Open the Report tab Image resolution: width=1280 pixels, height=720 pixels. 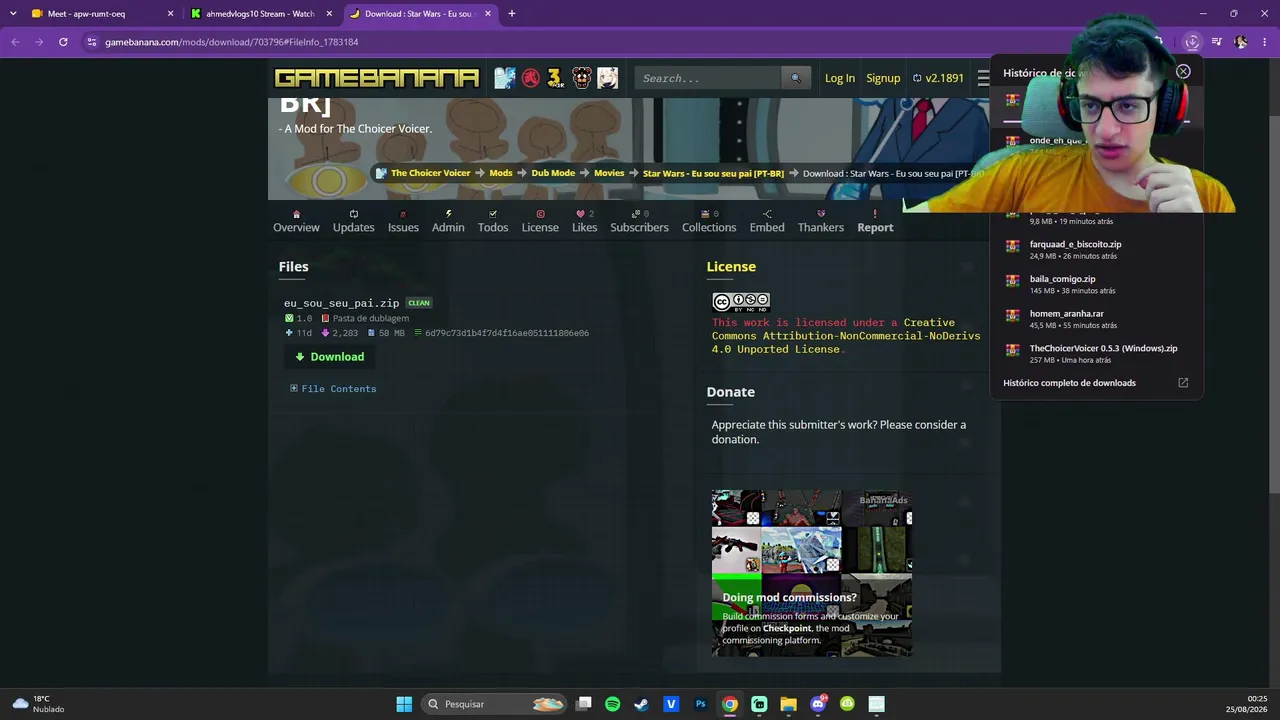click(x=875, y=221)
